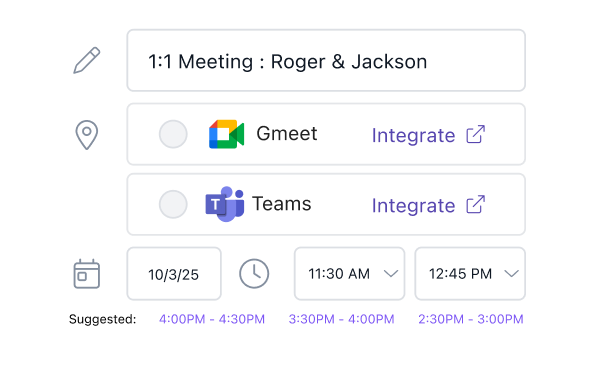Screen dimensions: 596x373
Task: Click the Microsoft Teams logo
Action: pyautogui.click(x=225, y=204)
